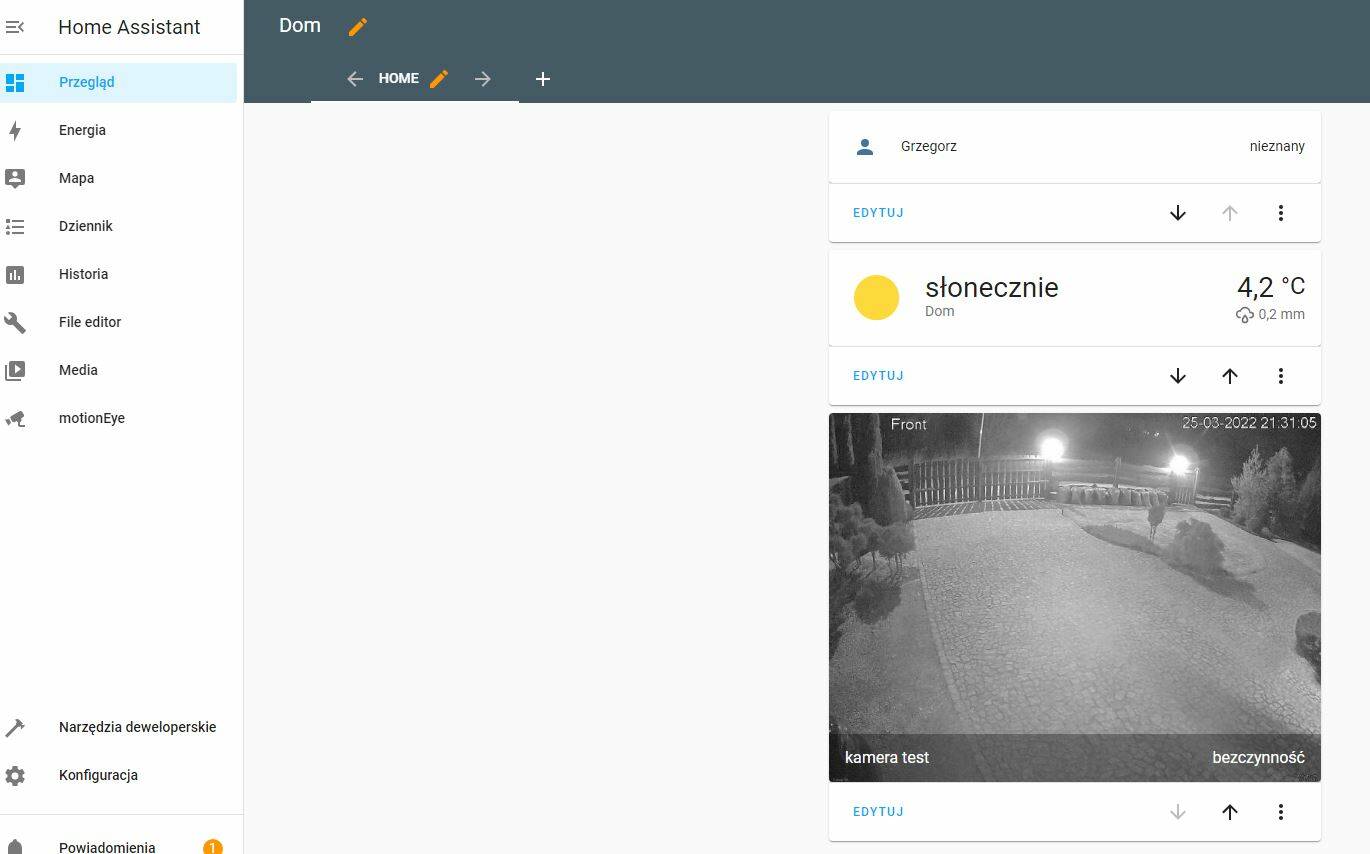1370x854 pixels.
Task: Click the Grzegorz person icon
Action: point(865,146)
